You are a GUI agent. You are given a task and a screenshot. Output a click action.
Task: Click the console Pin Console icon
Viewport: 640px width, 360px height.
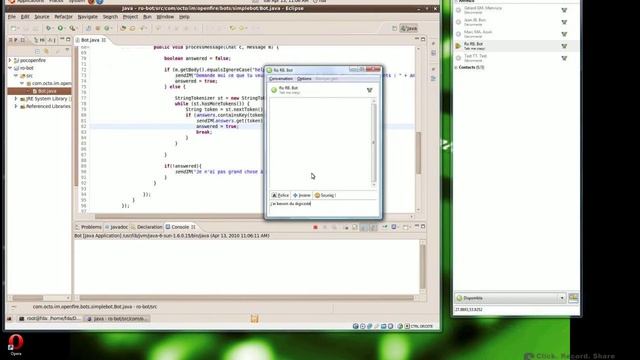(384, 227)
